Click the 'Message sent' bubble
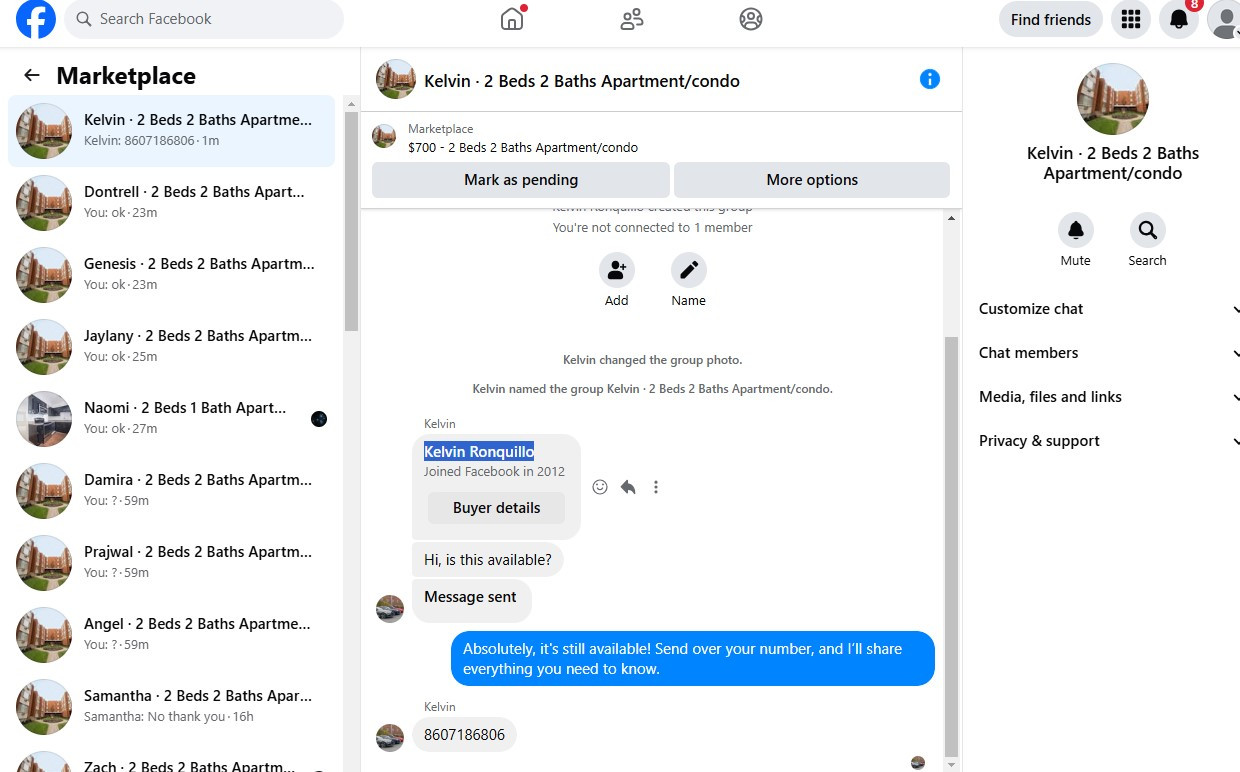Screen dimensions: 1240x772 (x=471, y=601)
